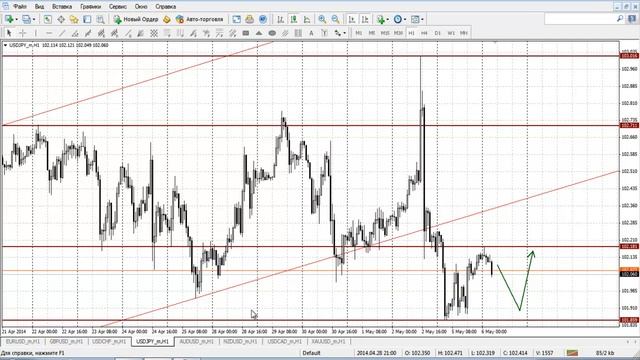Open the indicators list dropdown arrow
The width and height of the screenshot is (640, 360).
[x=387, y=19]
